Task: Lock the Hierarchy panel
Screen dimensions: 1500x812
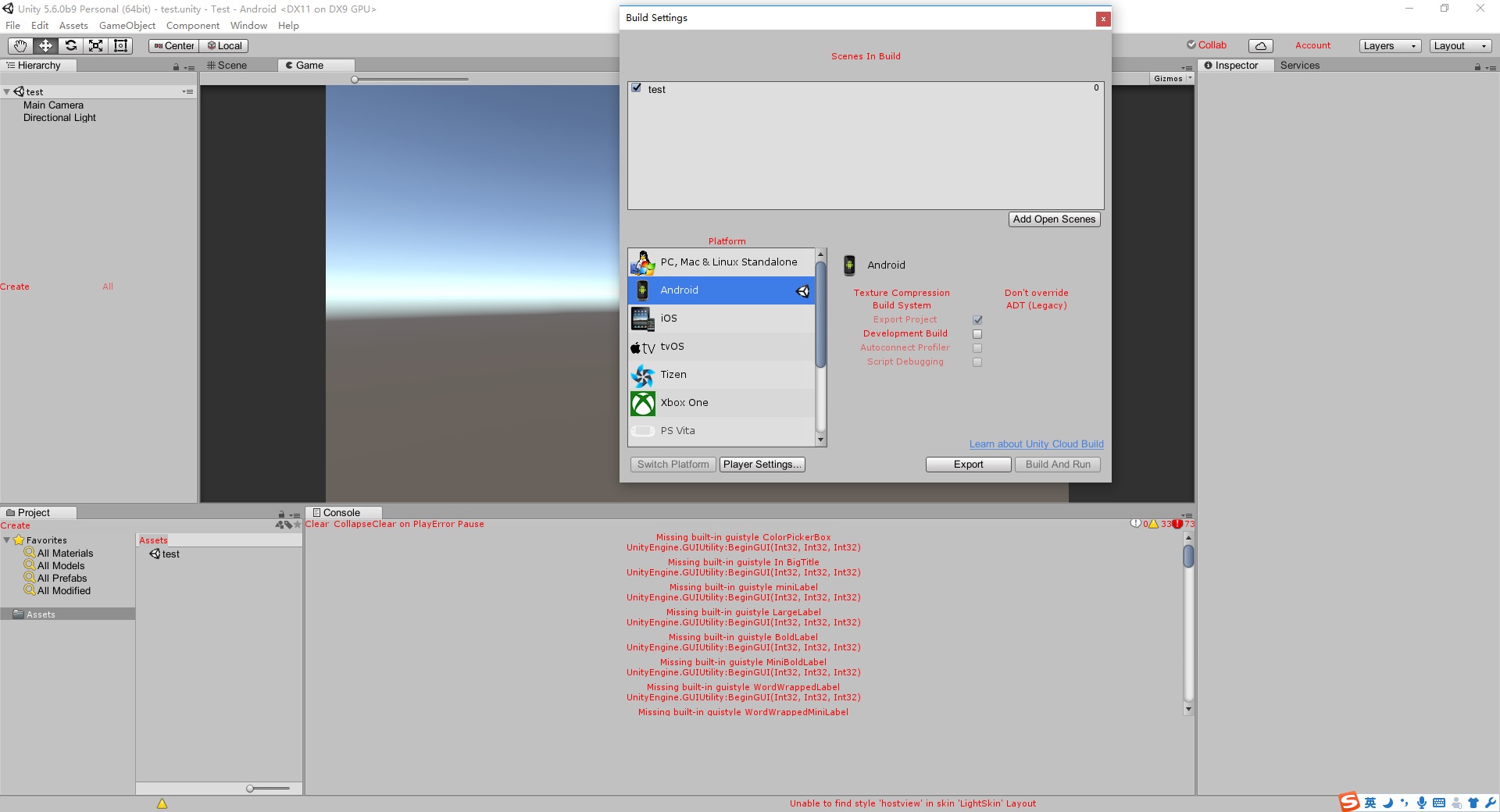Action: (177, 67)
